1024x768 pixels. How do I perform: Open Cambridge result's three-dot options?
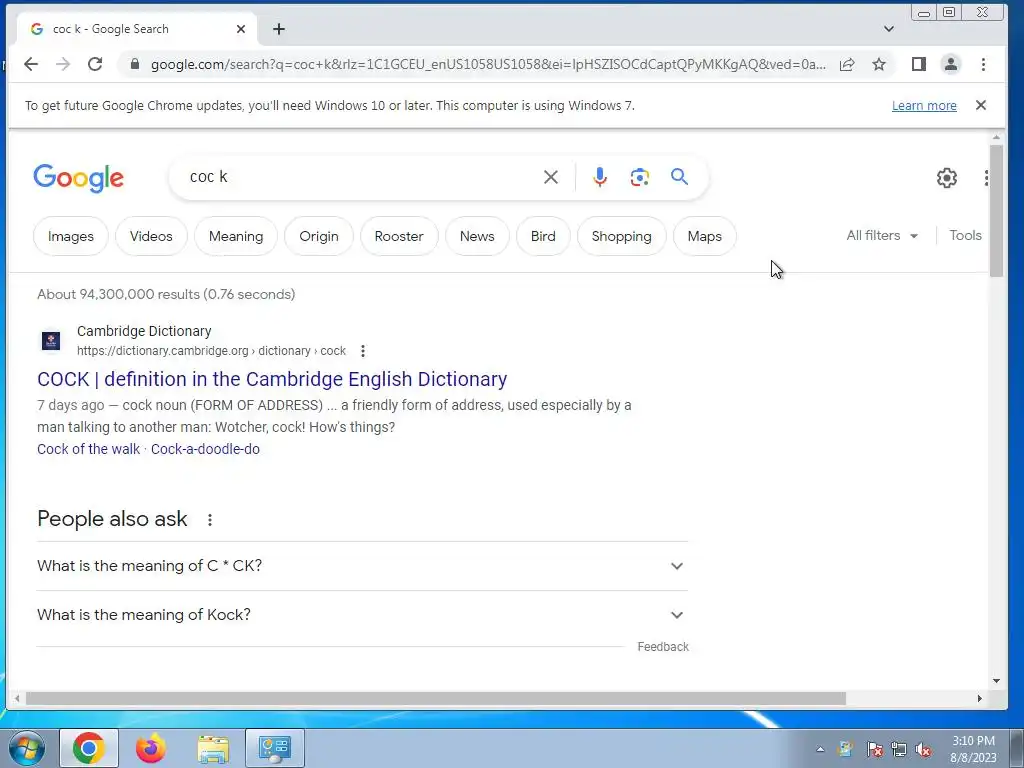click(x=363, y=351)
